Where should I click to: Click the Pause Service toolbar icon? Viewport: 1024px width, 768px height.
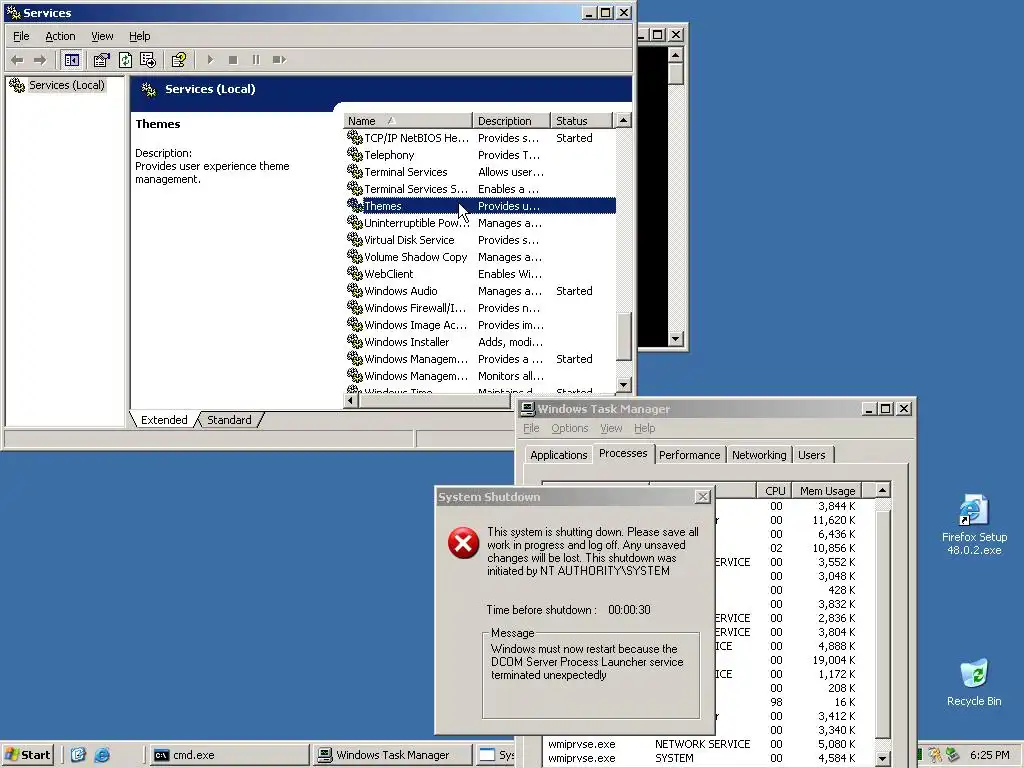pyautogui.click(x=256, y=60)
